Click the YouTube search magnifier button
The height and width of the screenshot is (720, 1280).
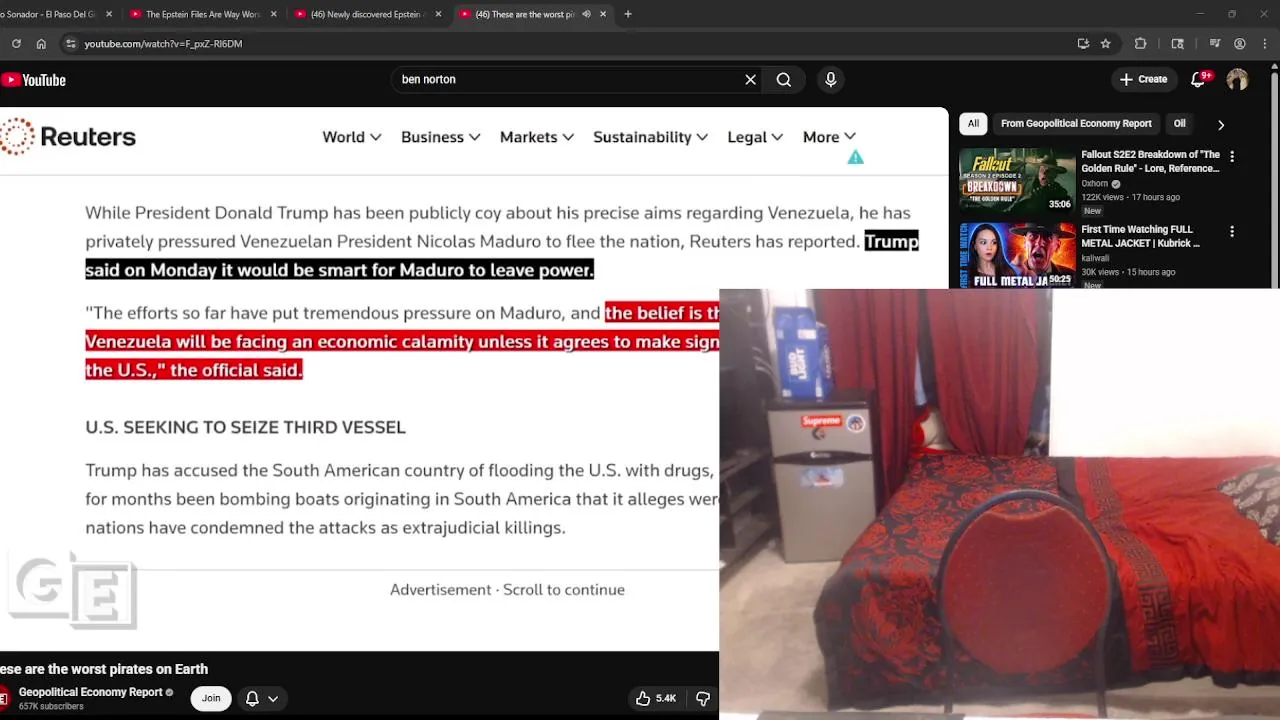pos(784,80)
